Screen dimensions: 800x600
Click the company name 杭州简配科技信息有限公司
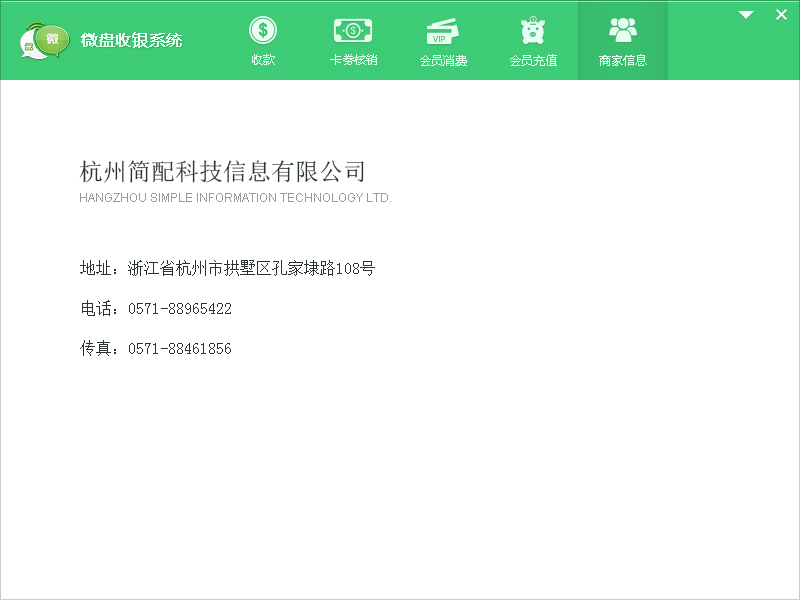[222, 171]
